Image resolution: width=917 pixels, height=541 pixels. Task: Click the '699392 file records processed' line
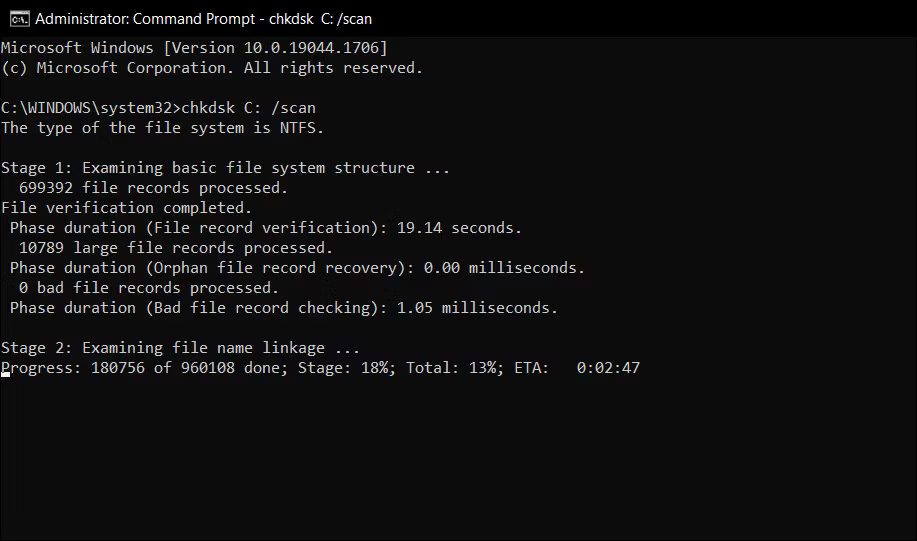point(153,188)
